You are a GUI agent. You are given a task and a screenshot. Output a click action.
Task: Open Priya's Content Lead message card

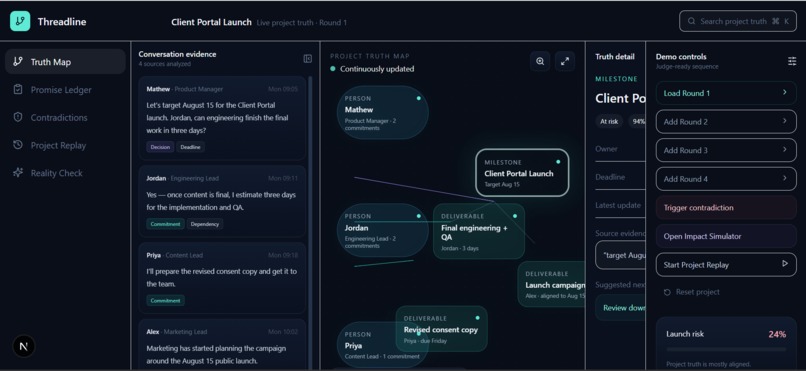click(x=222, y=278)
